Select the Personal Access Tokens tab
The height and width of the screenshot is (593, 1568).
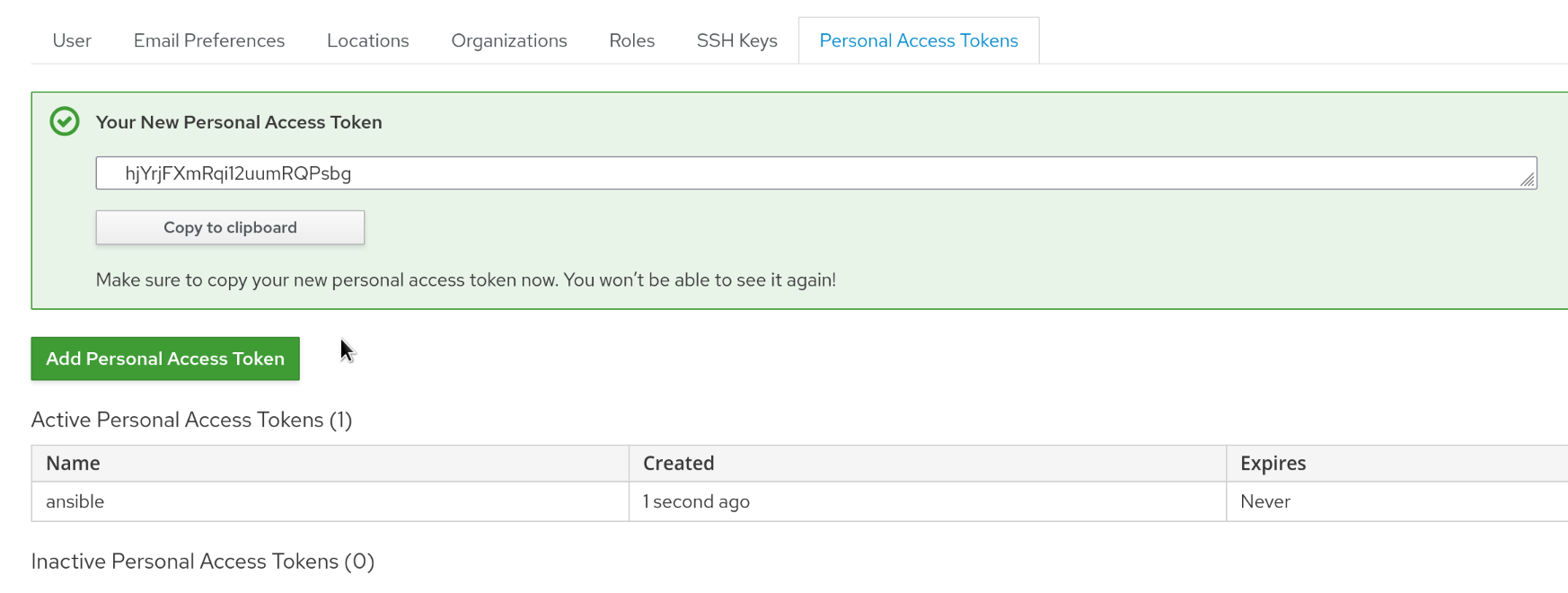(x=919, y=40)
